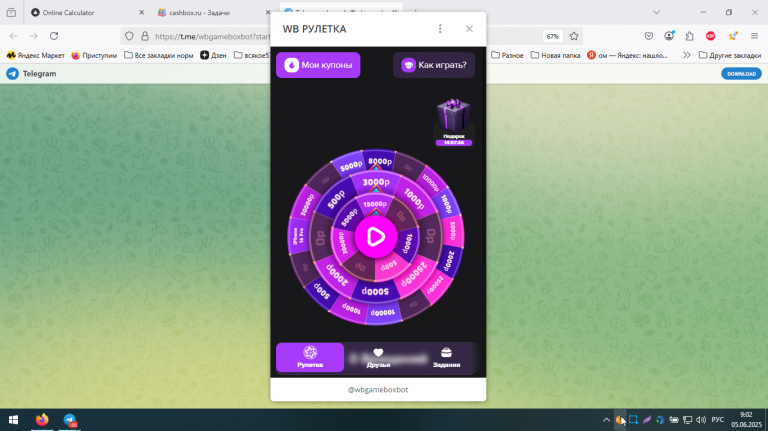Open the Windows Start menu
This screenshot has width=768, height=431.
tap(13, 420)
